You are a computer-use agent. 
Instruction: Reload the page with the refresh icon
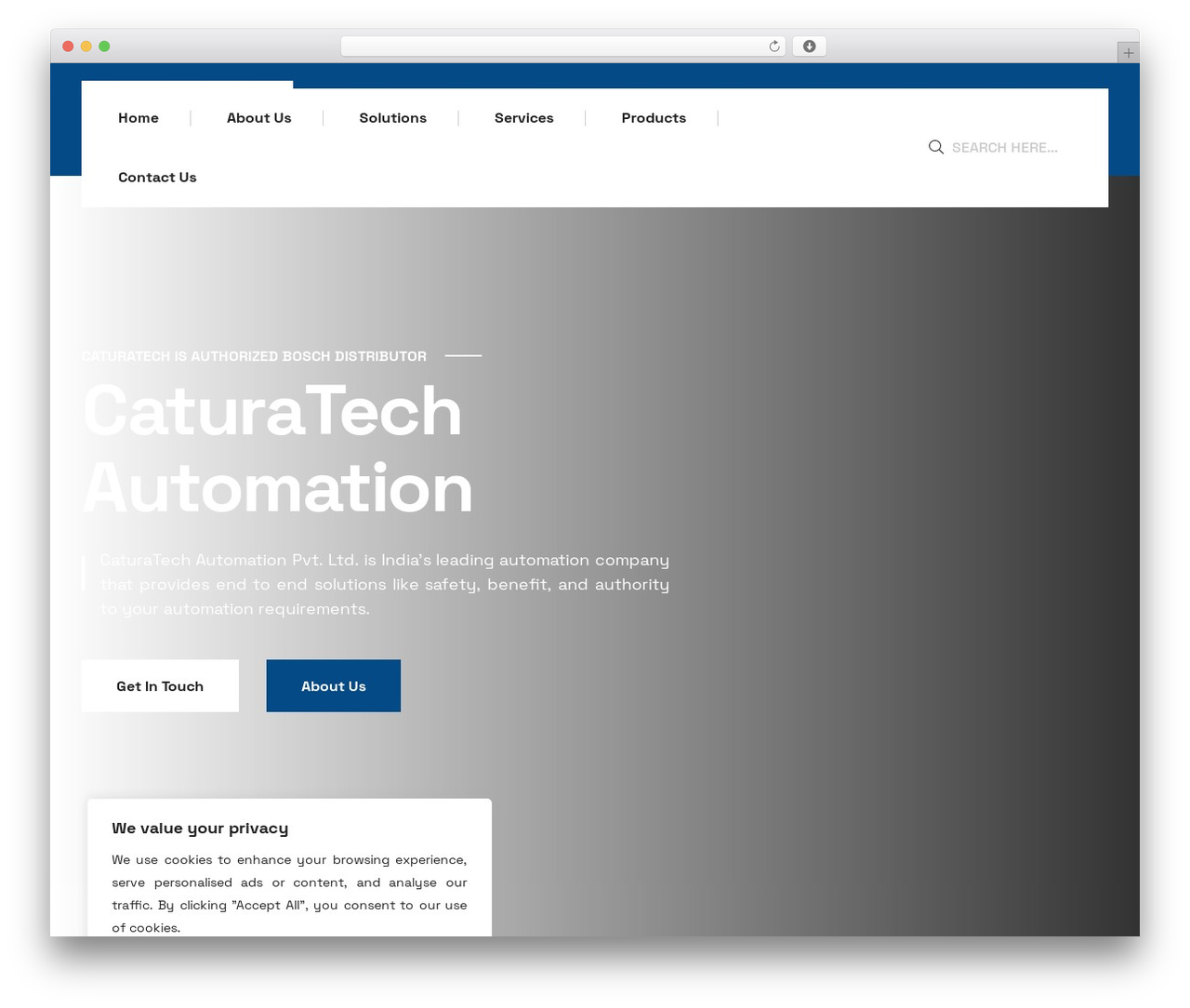[x=774, y=46]
